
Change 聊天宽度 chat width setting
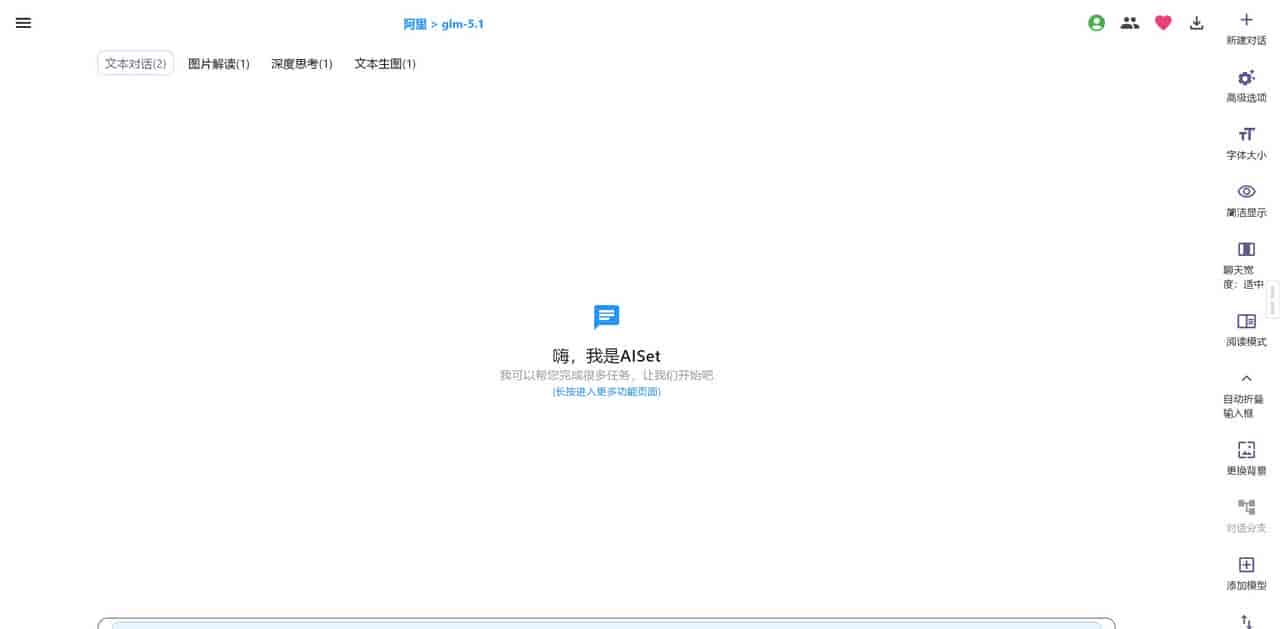1246,265
